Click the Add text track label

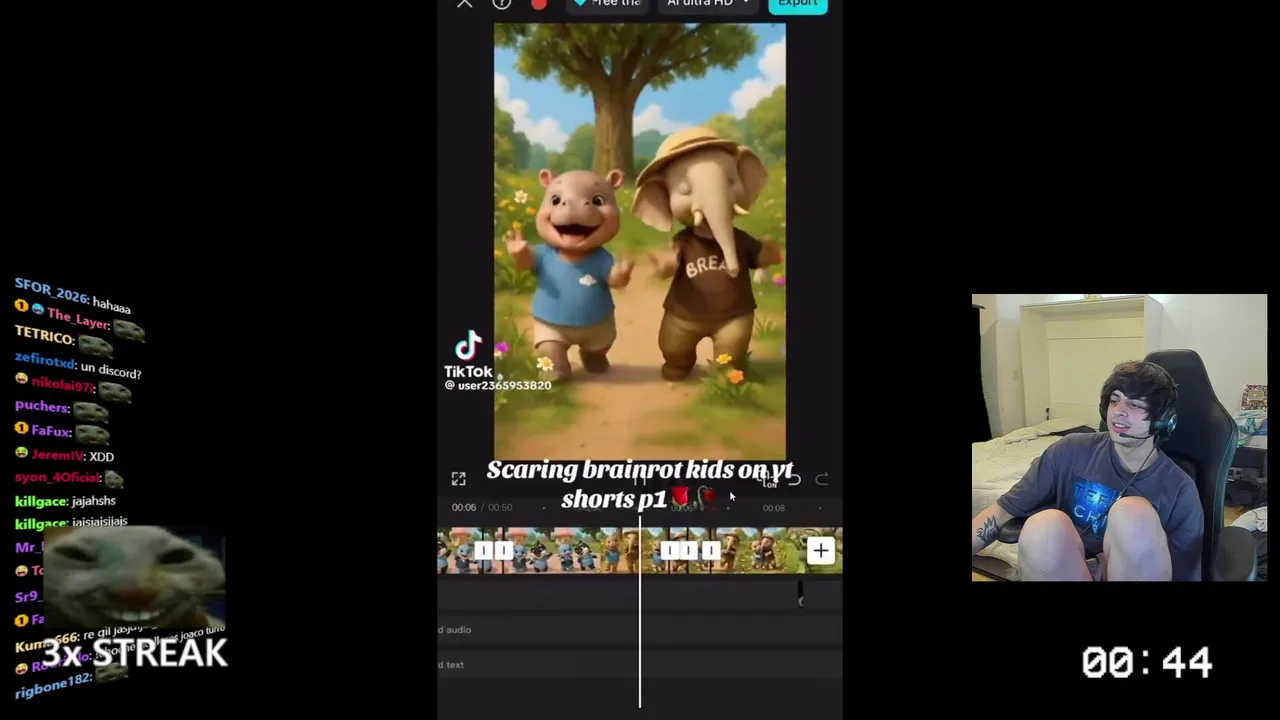click(451, 665)
